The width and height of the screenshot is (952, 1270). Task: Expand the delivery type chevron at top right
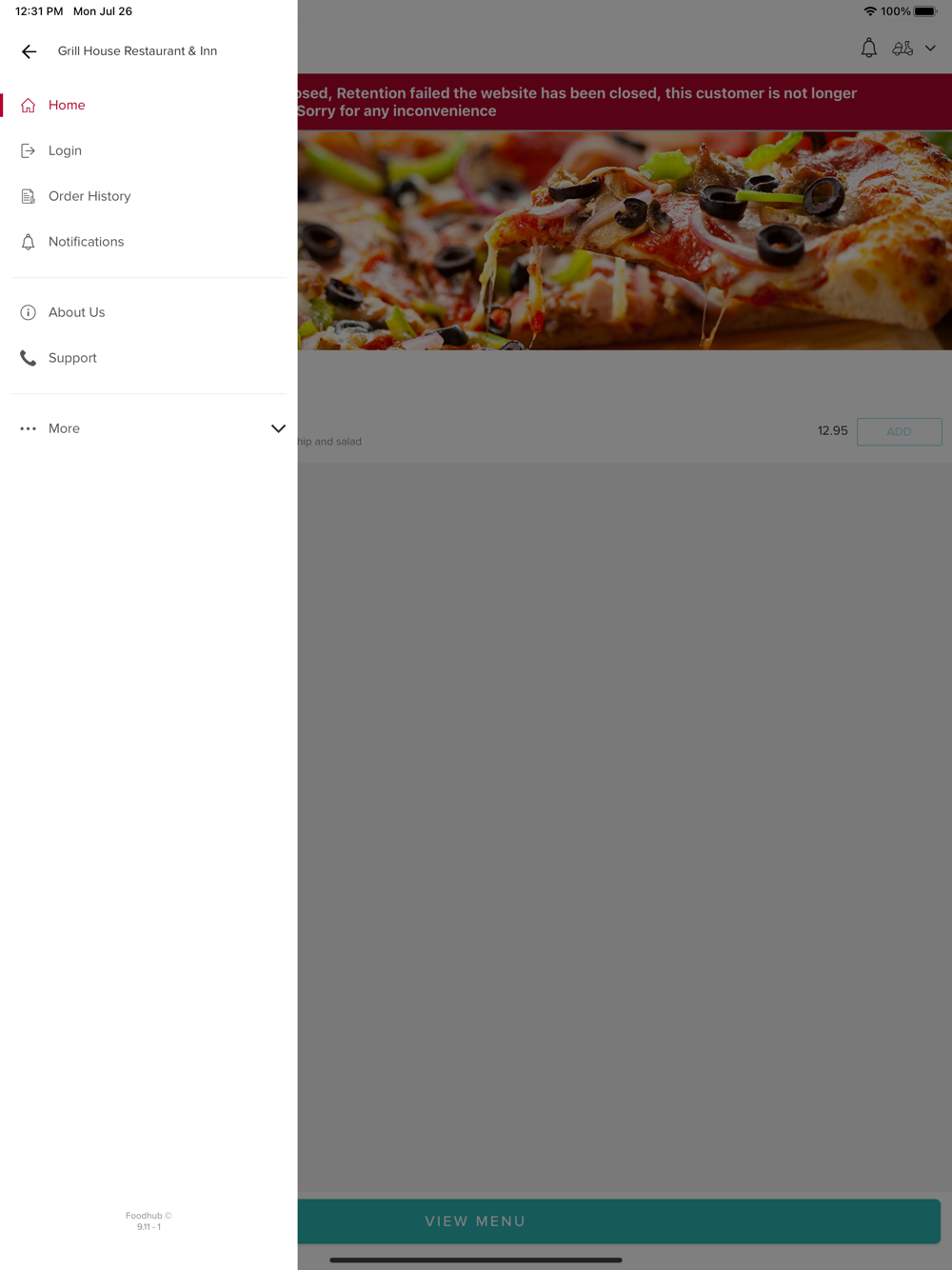point(930,48)
